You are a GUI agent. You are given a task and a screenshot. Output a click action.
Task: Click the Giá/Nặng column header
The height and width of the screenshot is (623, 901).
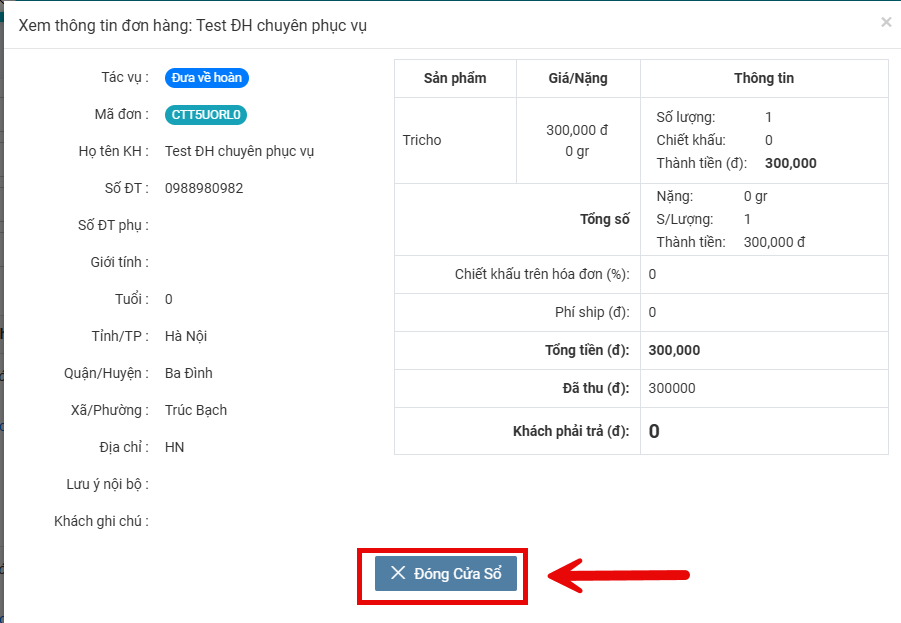578,78
